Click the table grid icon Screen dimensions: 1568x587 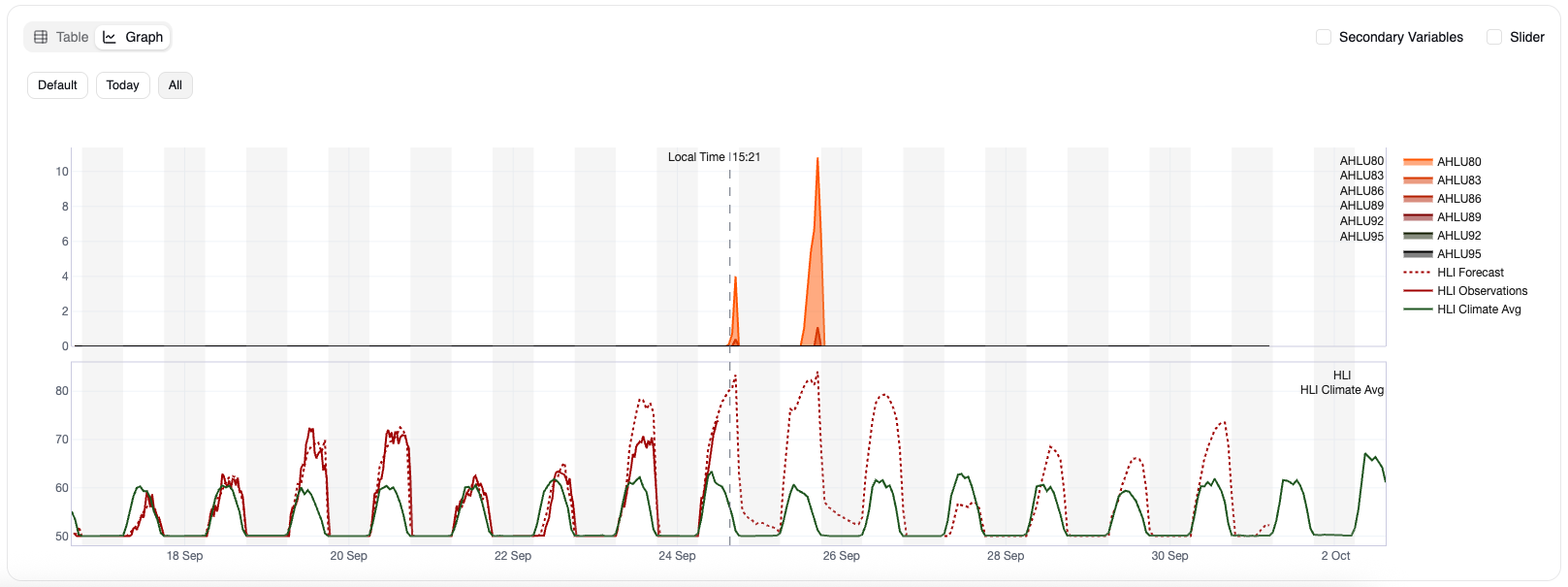[41, 37]
